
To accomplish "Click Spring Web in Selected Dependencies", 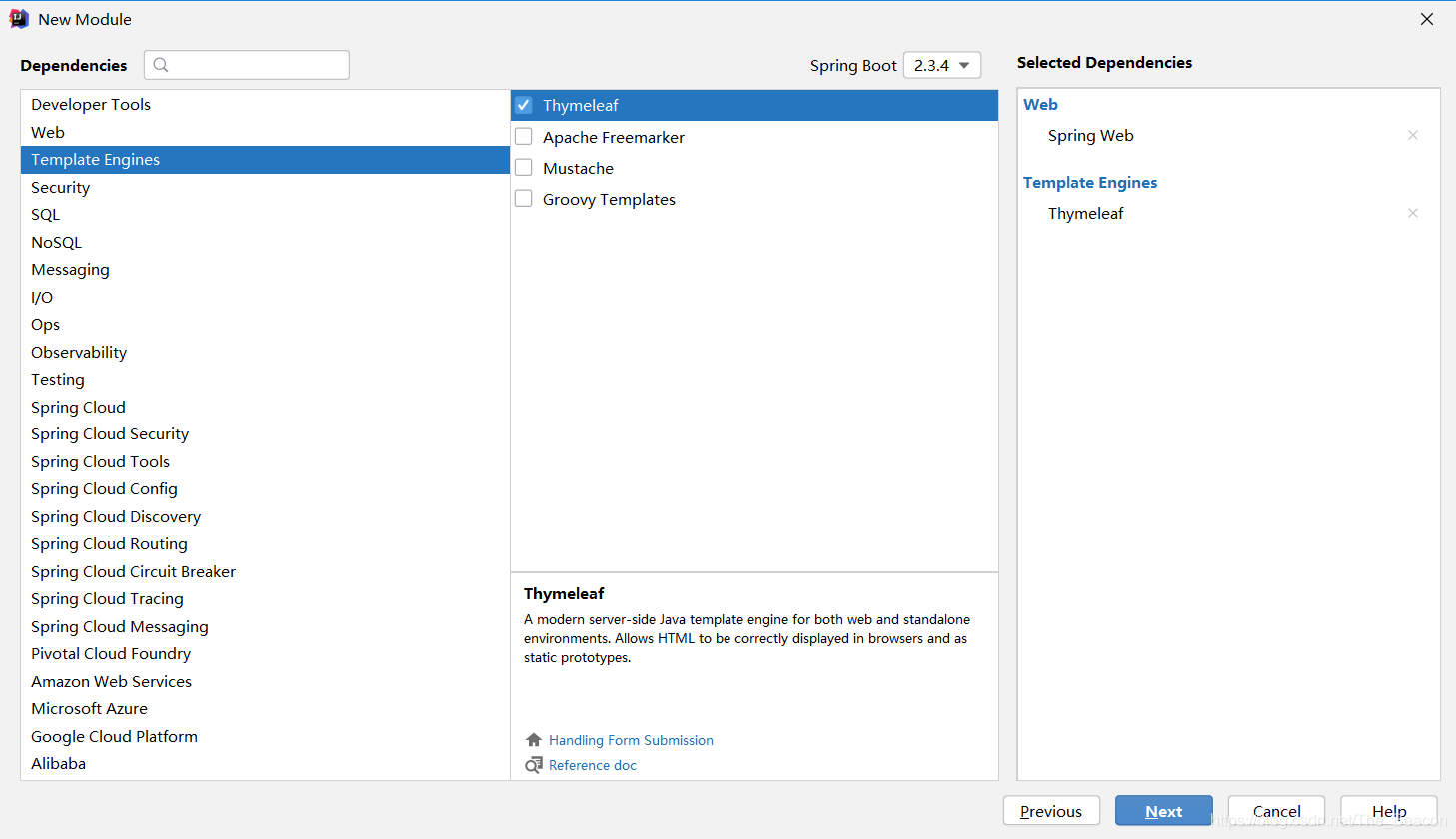I will 1091,135.
